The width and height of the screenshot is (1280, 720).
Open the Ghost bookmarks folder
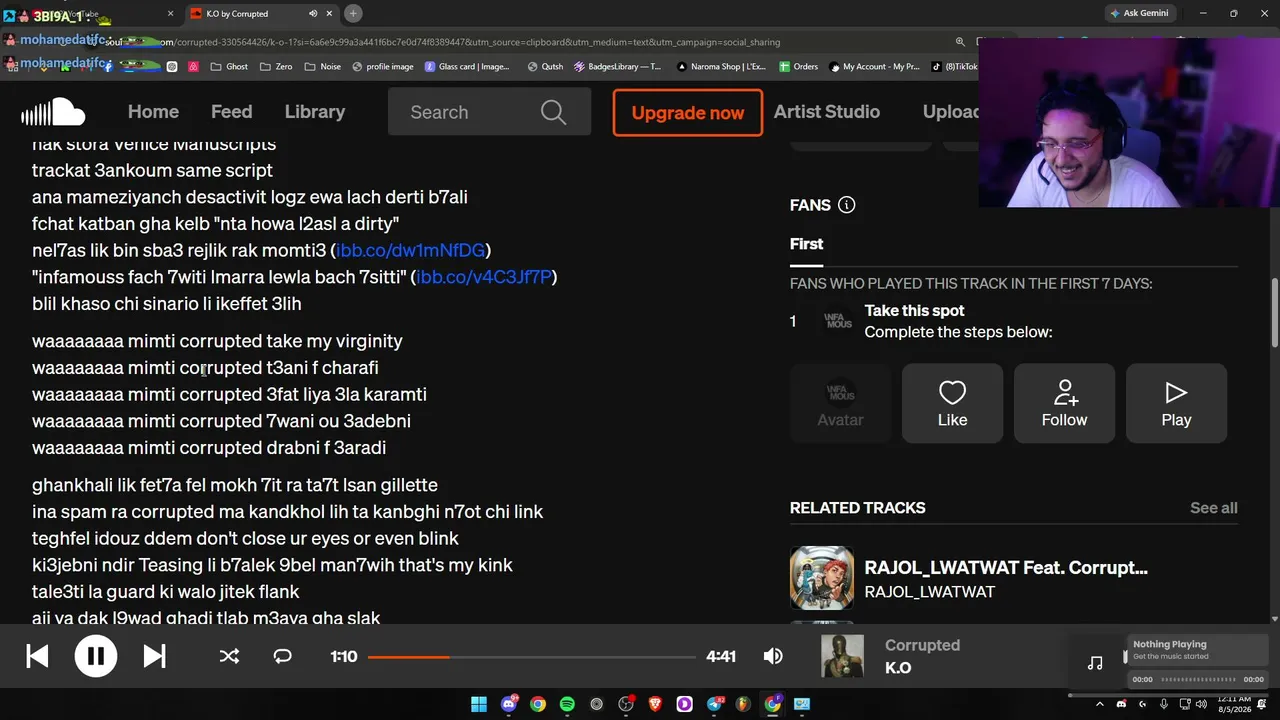coord(229,67)
